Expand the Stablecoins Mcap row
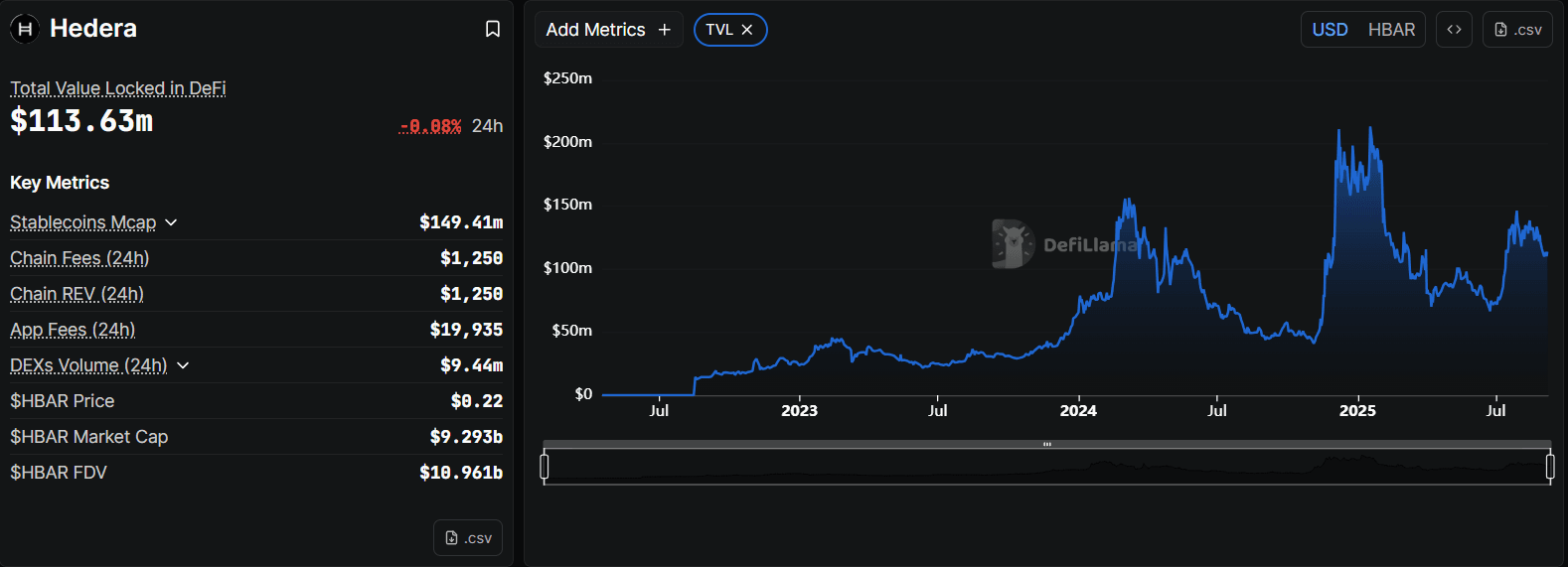1568x567 pixels. tap(171, 222)
